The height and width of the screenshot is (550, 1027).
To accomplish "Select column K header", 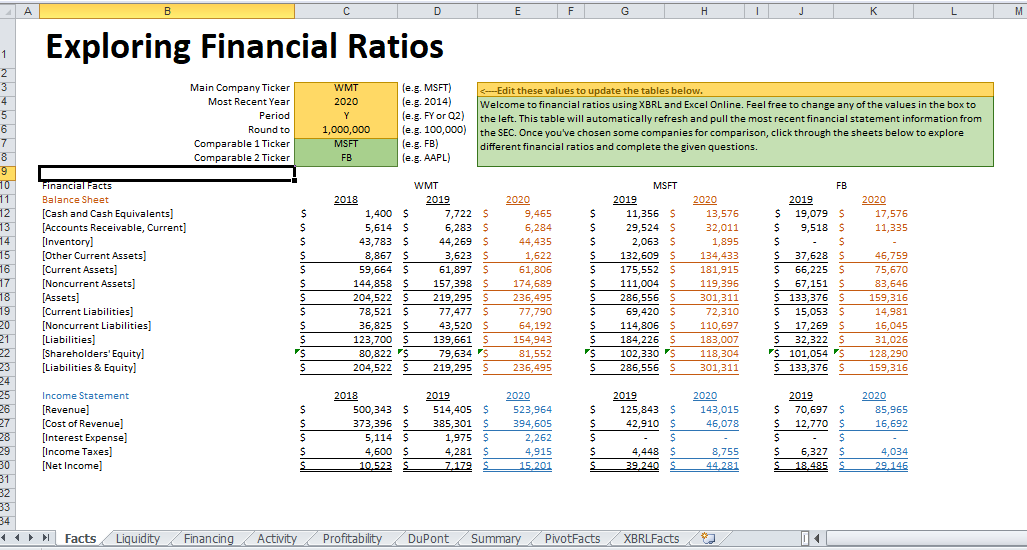I will (x=874, y=10).
